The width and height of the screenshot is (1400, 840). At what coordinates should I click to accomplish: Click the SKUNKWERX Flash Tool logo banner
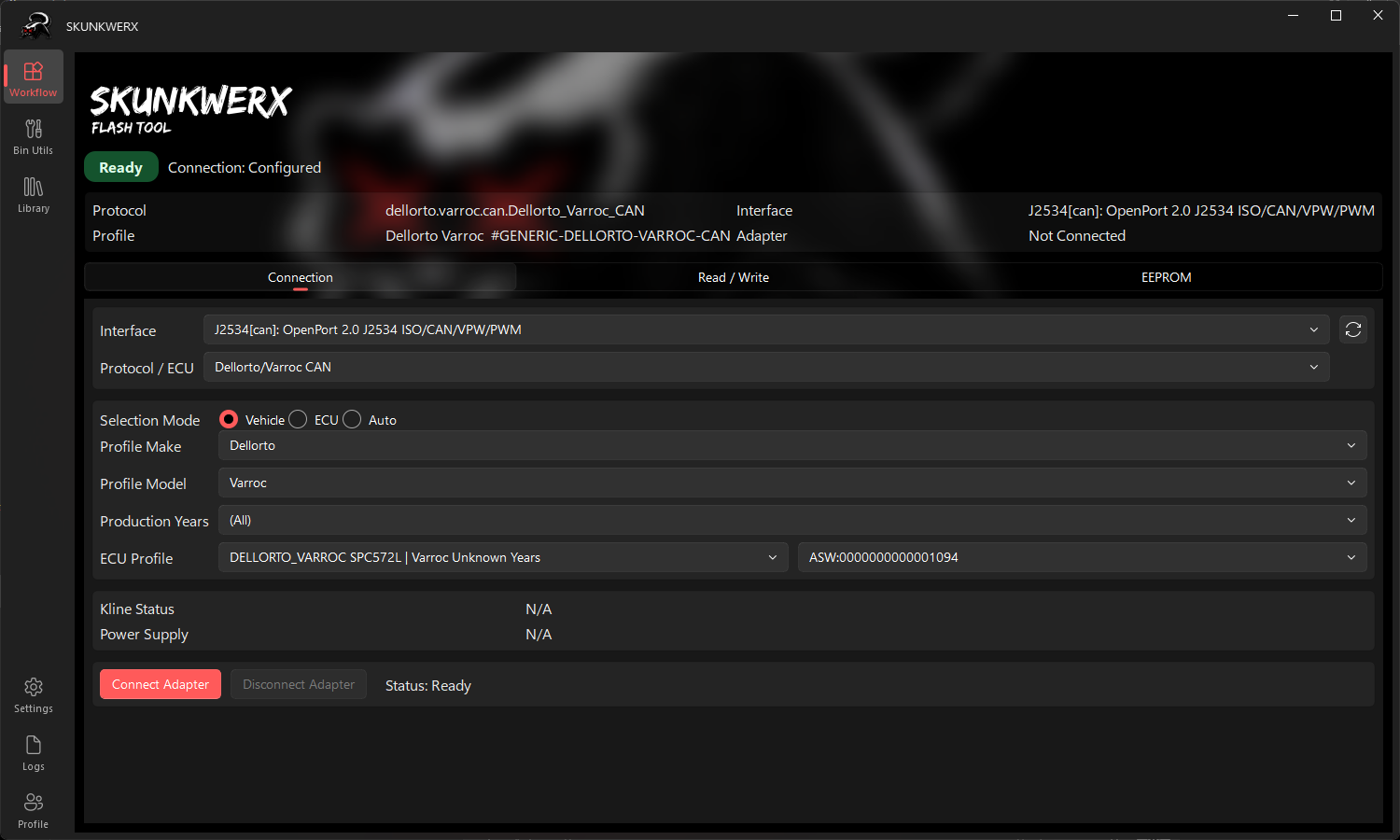(190, 109)
